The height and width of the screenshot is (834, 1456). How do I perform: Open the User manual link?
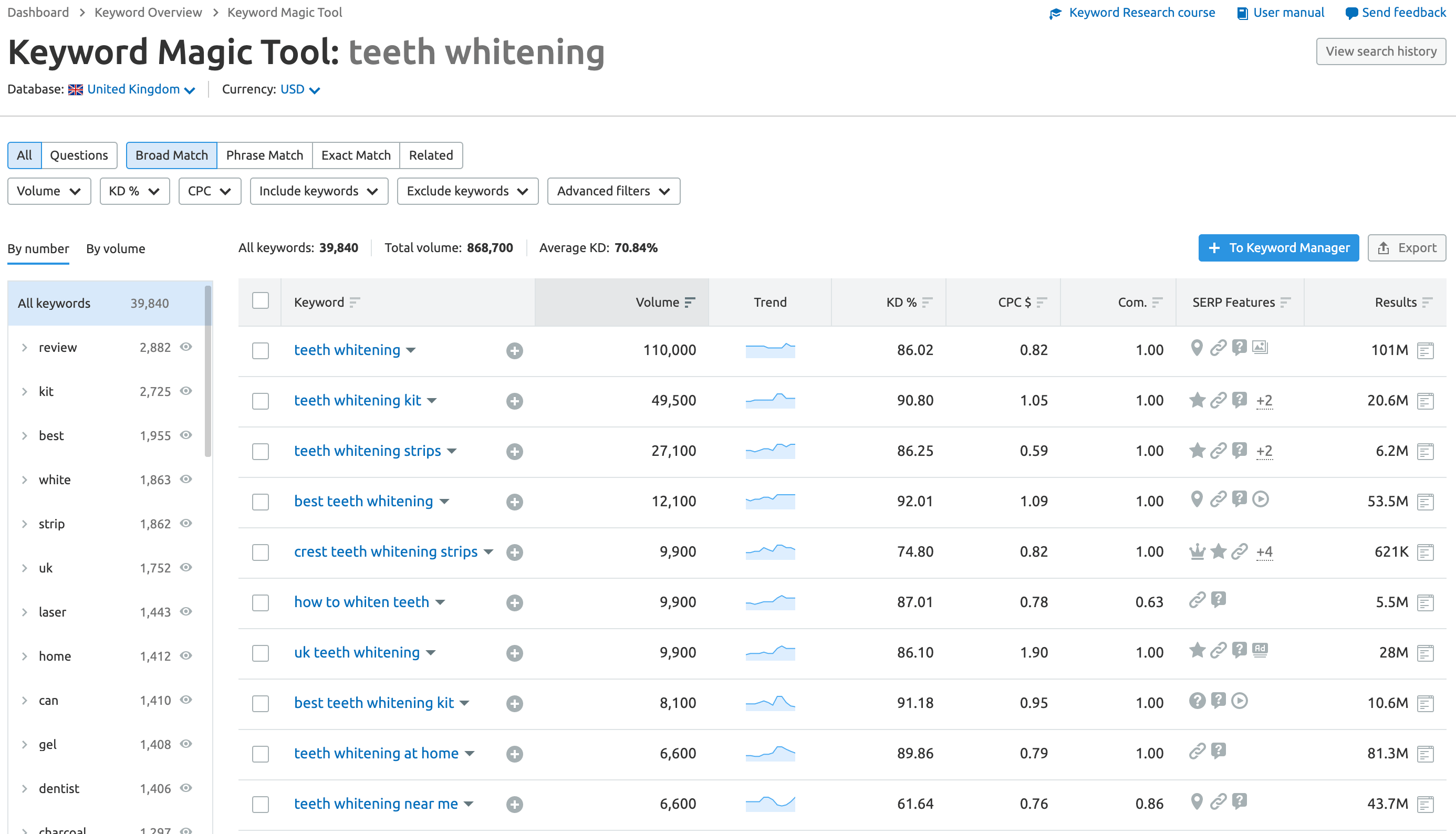click(x=1280, y=12)
